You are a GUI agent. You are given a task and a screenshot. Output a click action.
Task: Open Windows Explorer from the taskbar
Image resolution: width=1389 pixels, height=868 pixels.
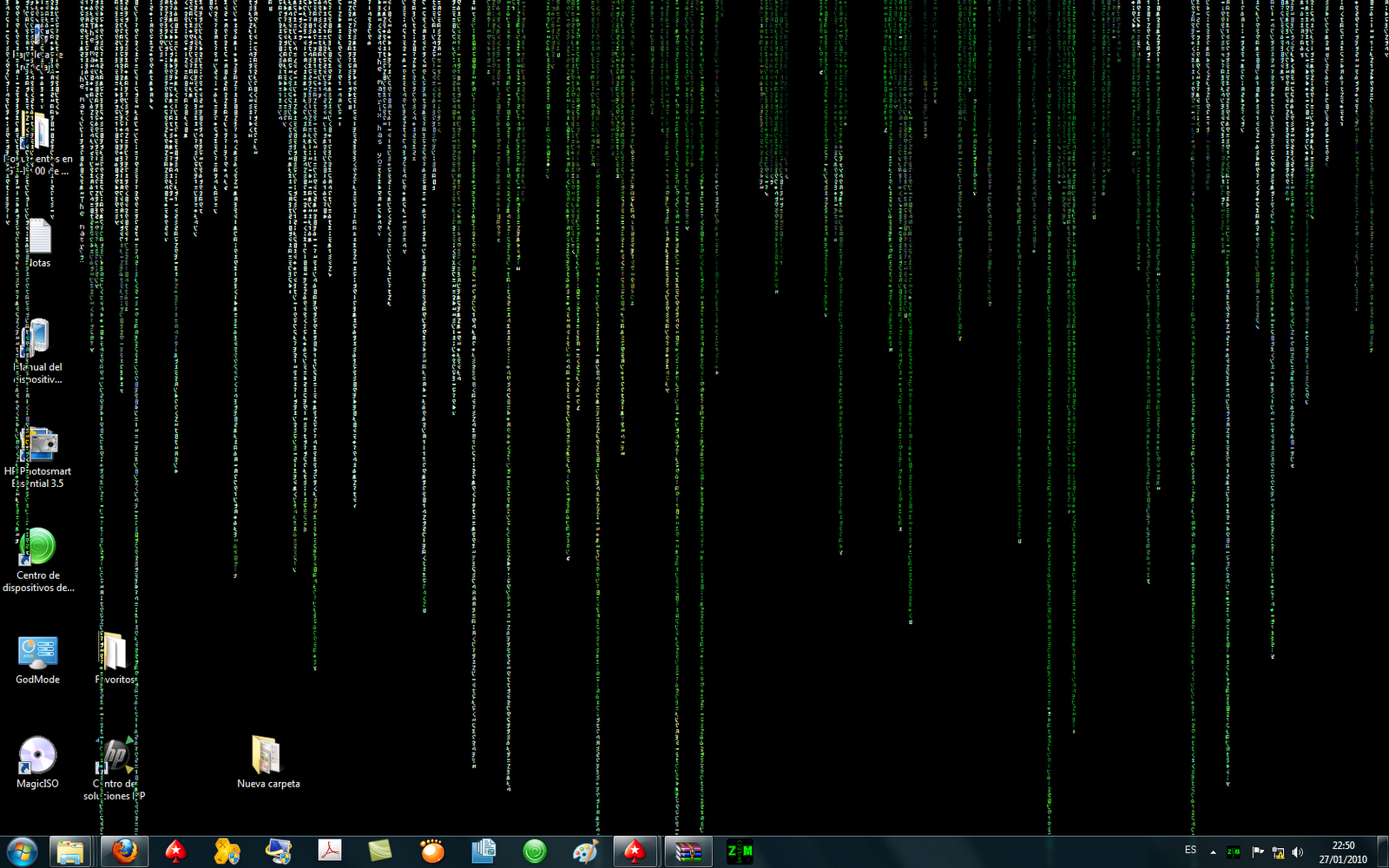[70, 852]
